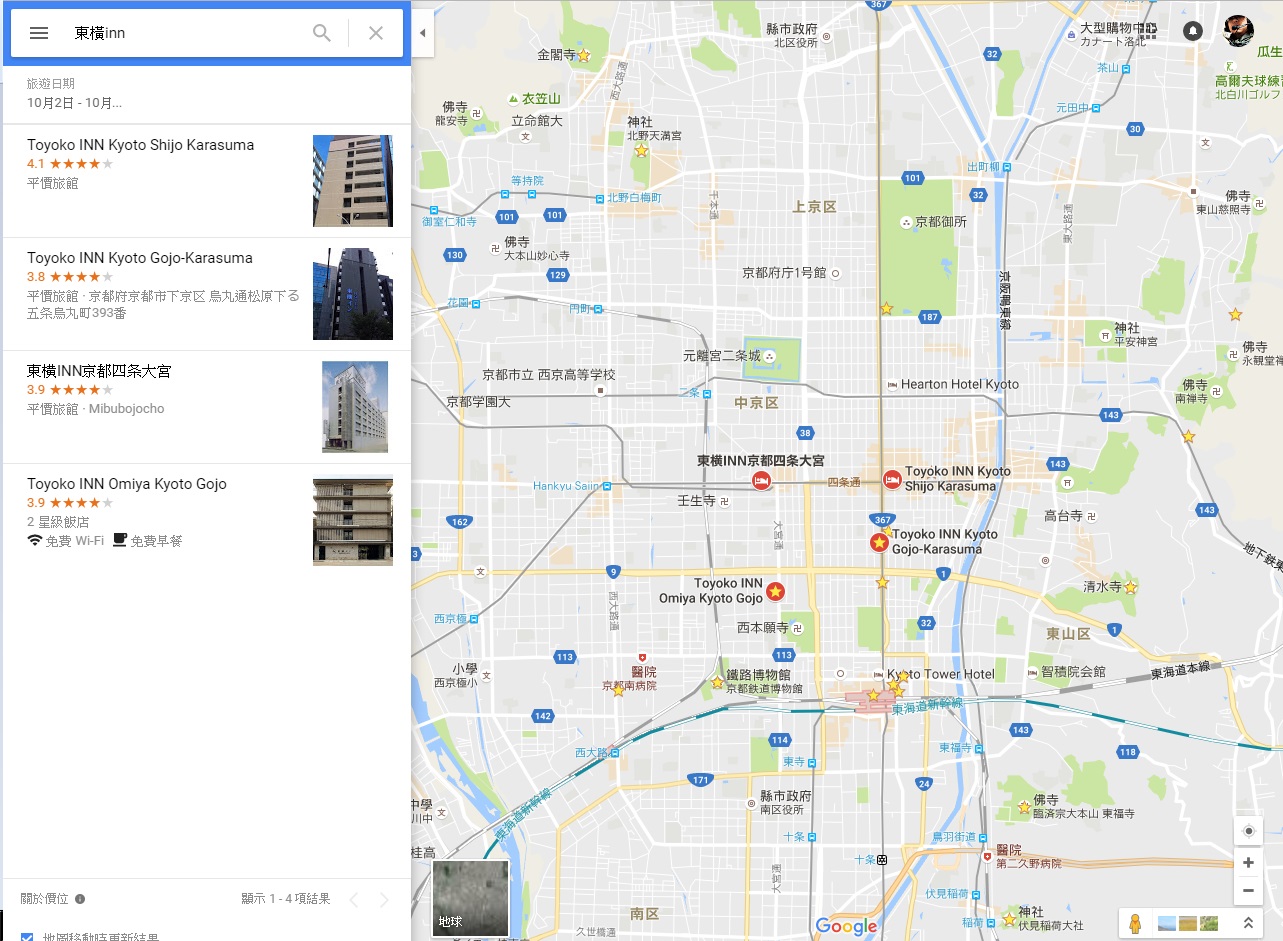Screen dimensions: 1283x941
Task: Click the 壬生寺 temple label
Action: (697, 500)
